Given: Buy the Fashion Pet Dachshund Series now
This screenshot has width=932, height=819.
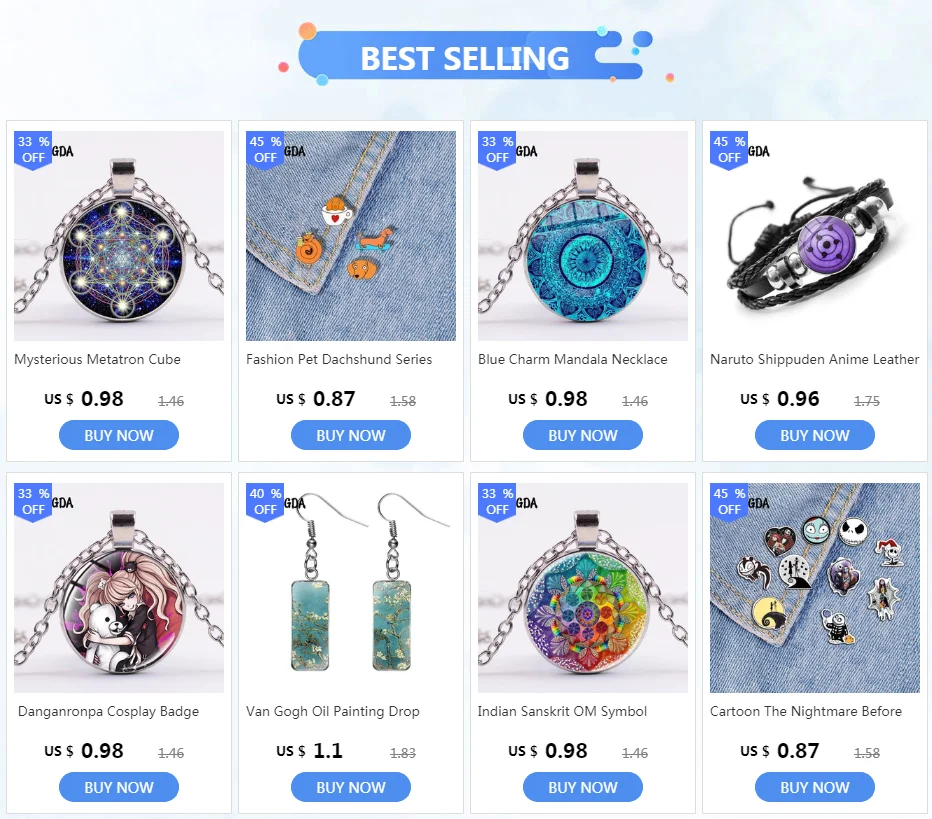Looking at the screenshot, I should tap(351, 435).
